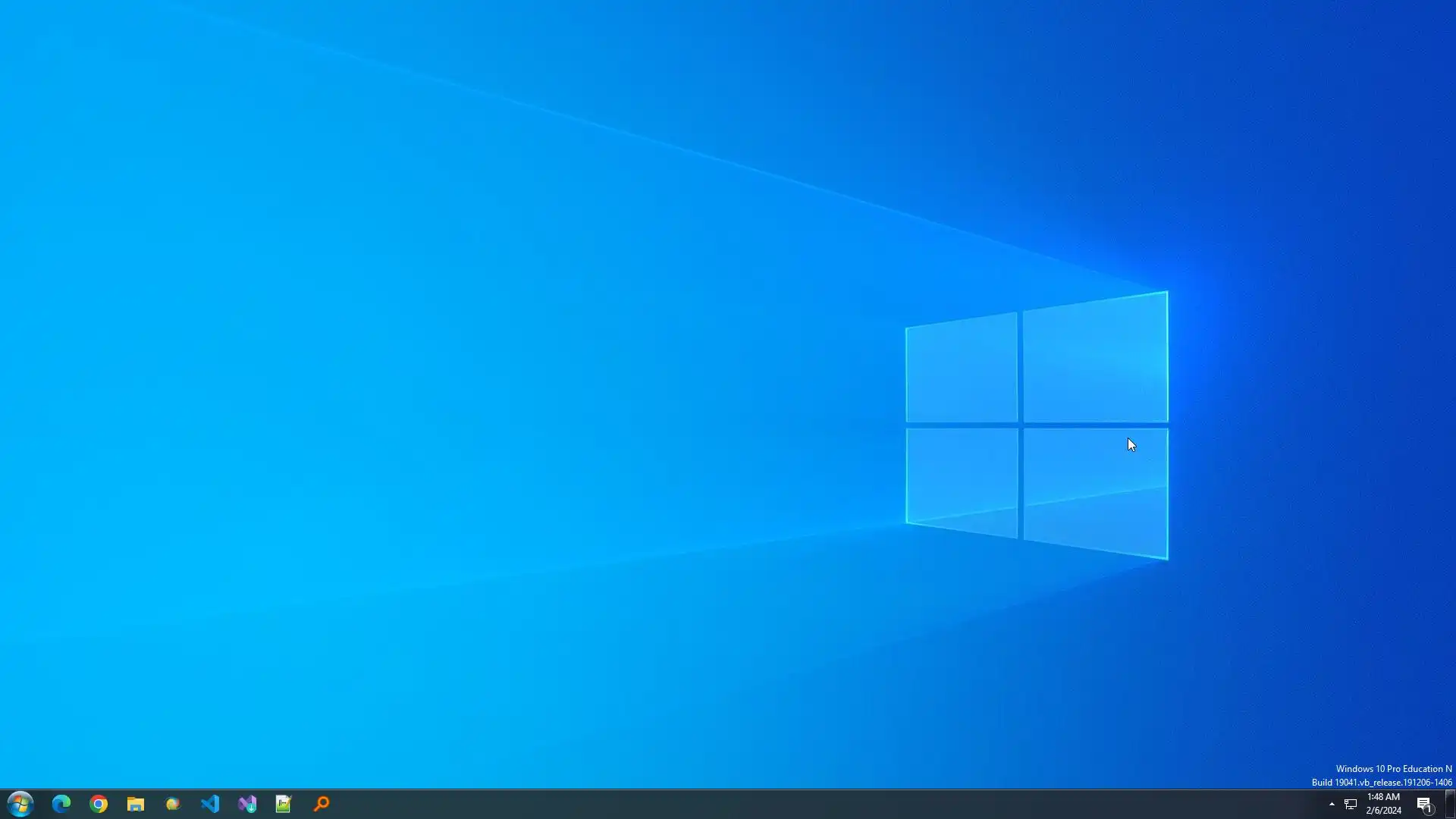
Task: Click the 2/6/2024 date in the tray
Action: tap(1383, 811)
